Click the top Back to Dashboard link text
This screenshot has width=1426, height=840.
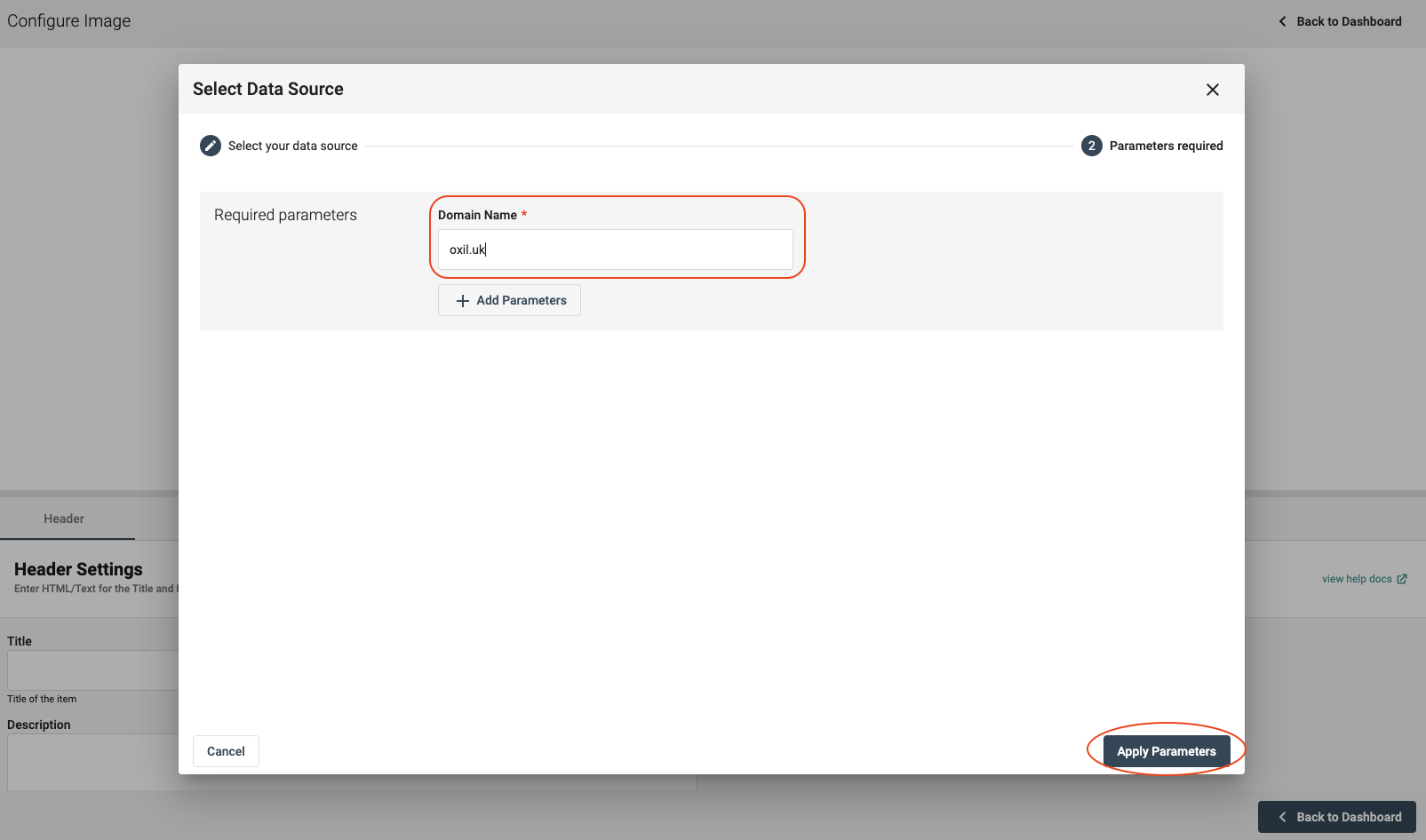1349,21
